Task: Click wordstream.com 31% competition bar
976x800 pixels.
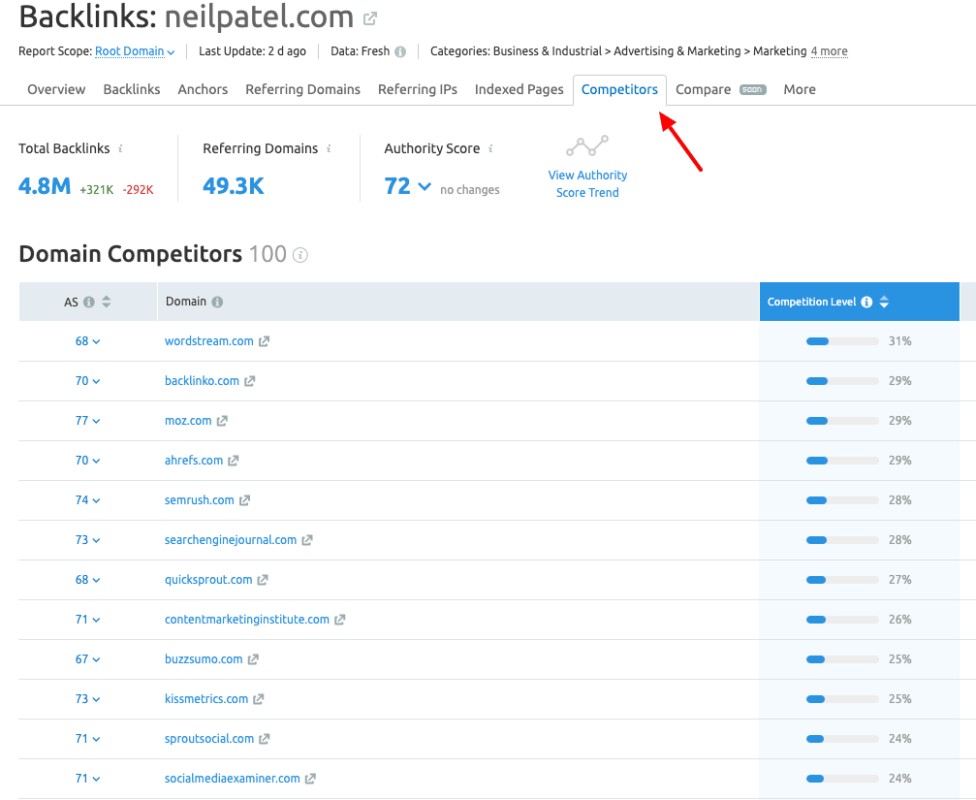Action: click(x=842, y=341)
